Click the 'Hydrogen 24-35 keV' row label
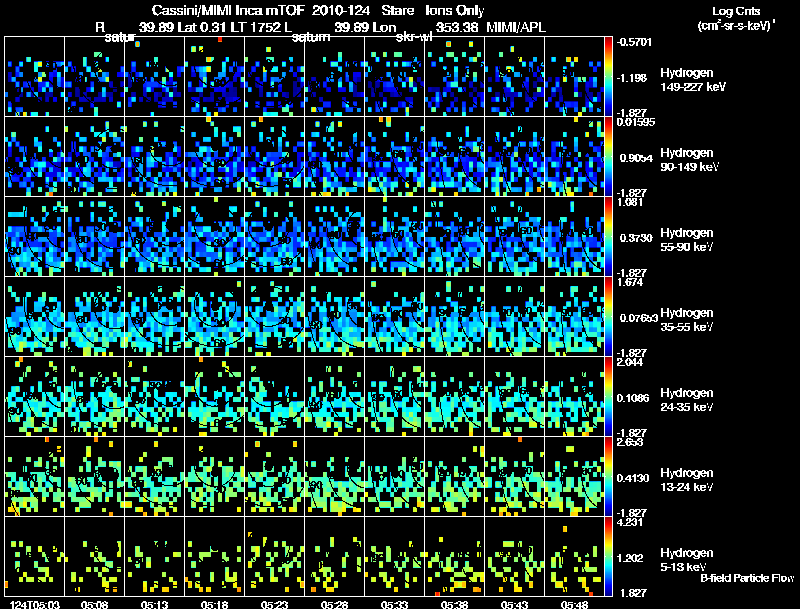This screenshot has height=609, width=800. pyautogui.click(x=687, y=400)
